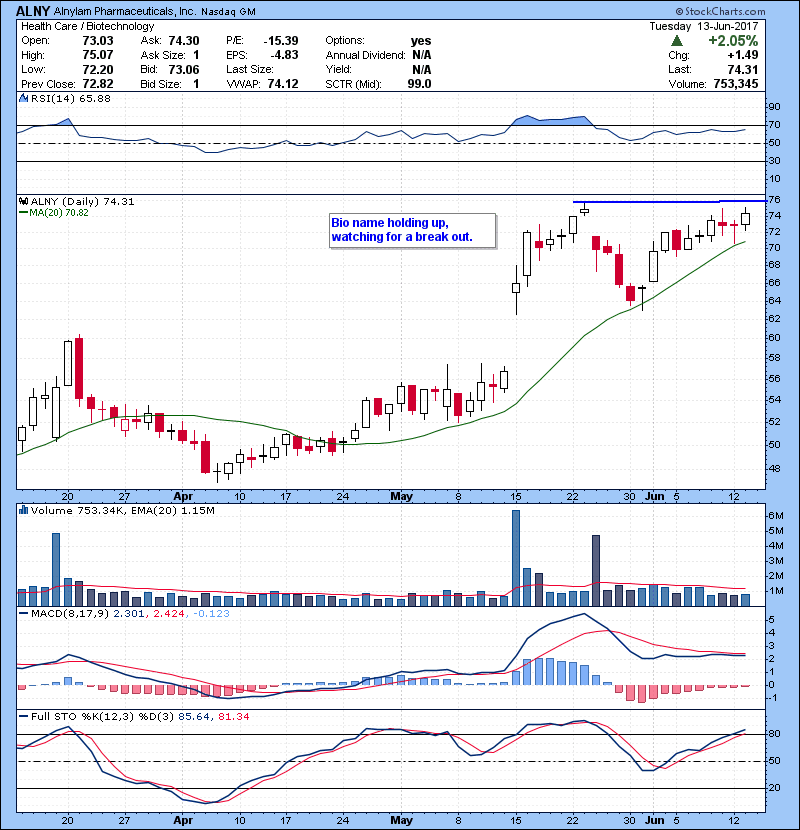800x830 pixels.
Task: Click the 'Apr' label on price chart axis
Action: pyautogui.click(x=183, y=497)
